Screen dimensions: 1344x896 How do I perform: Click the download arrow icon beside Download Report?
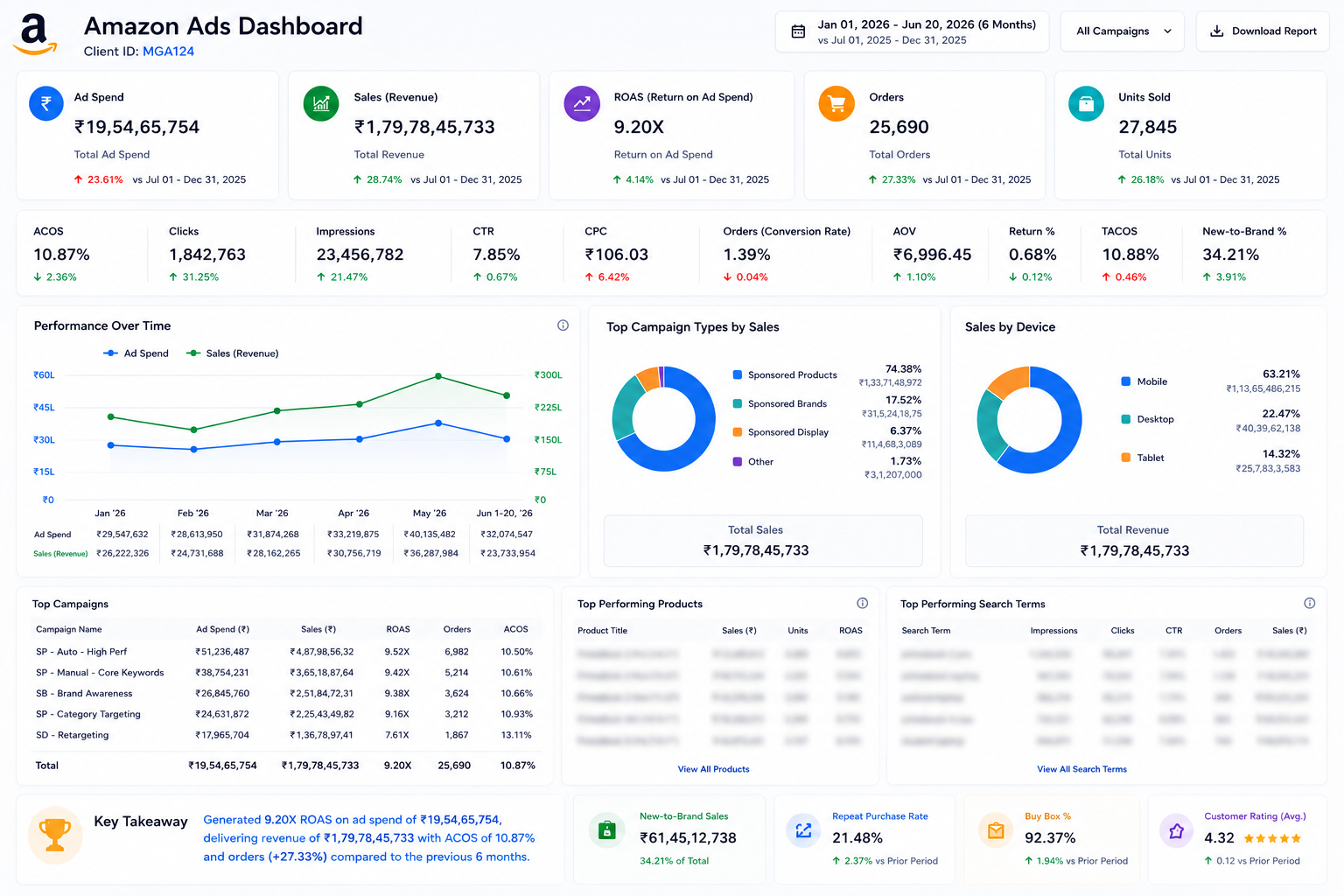pyautogui.click(x=1216, y=31)
